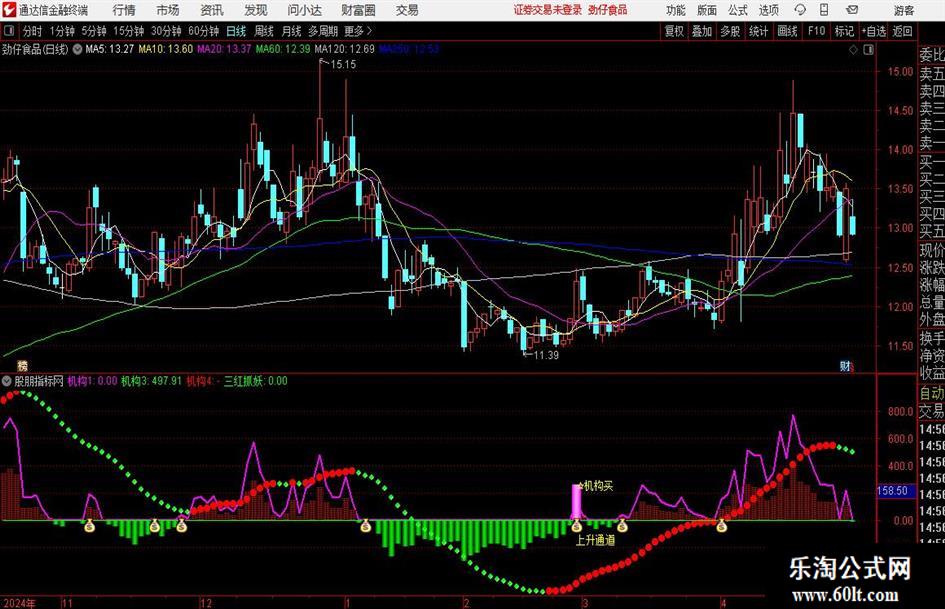
Task: Click the MA60: 12.39 label
Action: tap(283, 49)
